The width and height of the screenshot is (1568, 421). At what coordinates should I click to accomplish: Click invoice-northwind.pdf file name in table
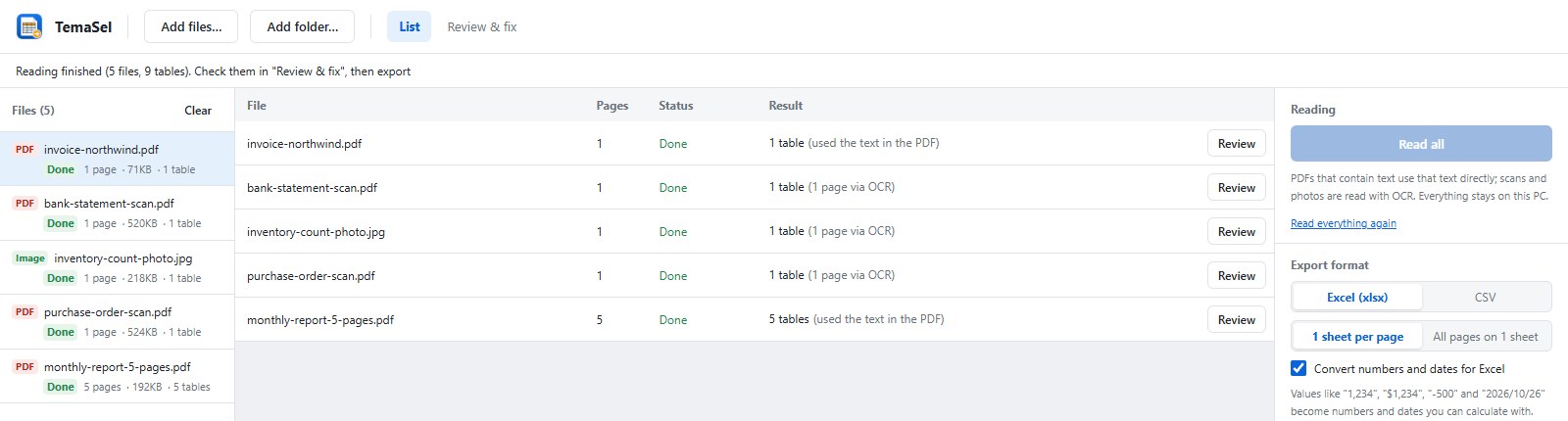304,144
